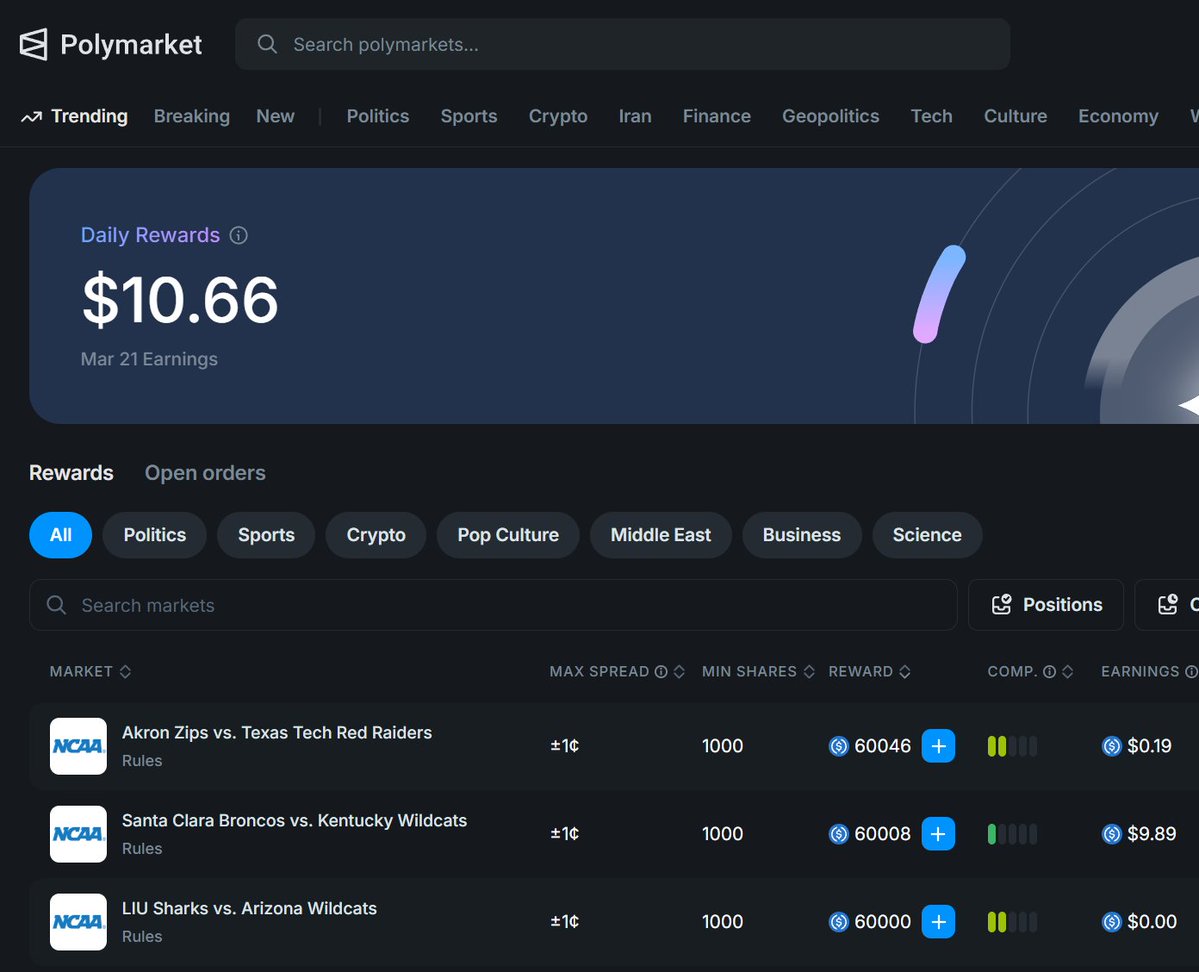Click competition bars for LIU Sharks row
Screen dimensions: 1199x972
(x=1012, y=922)
